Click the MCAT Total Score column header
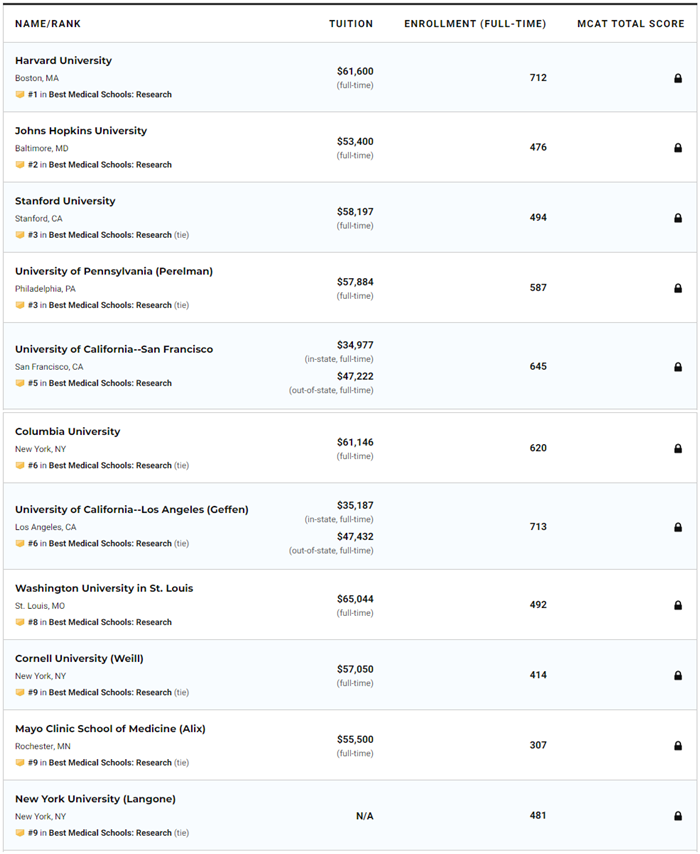The image size is (700, 854). 630,24
